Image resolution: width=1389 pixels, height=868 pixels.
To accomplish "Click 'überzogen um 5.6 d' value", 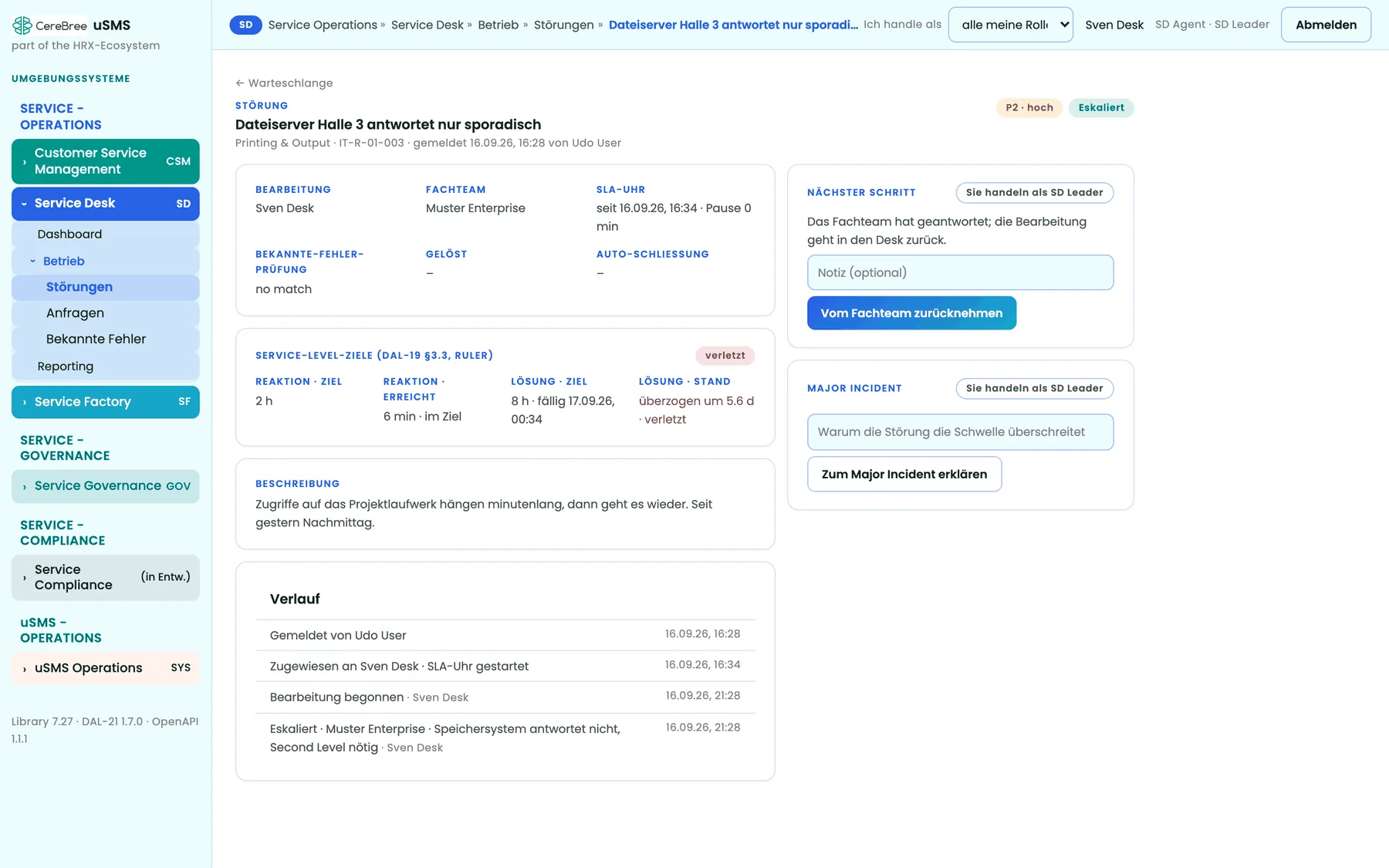I will click(x=696, y=401).
